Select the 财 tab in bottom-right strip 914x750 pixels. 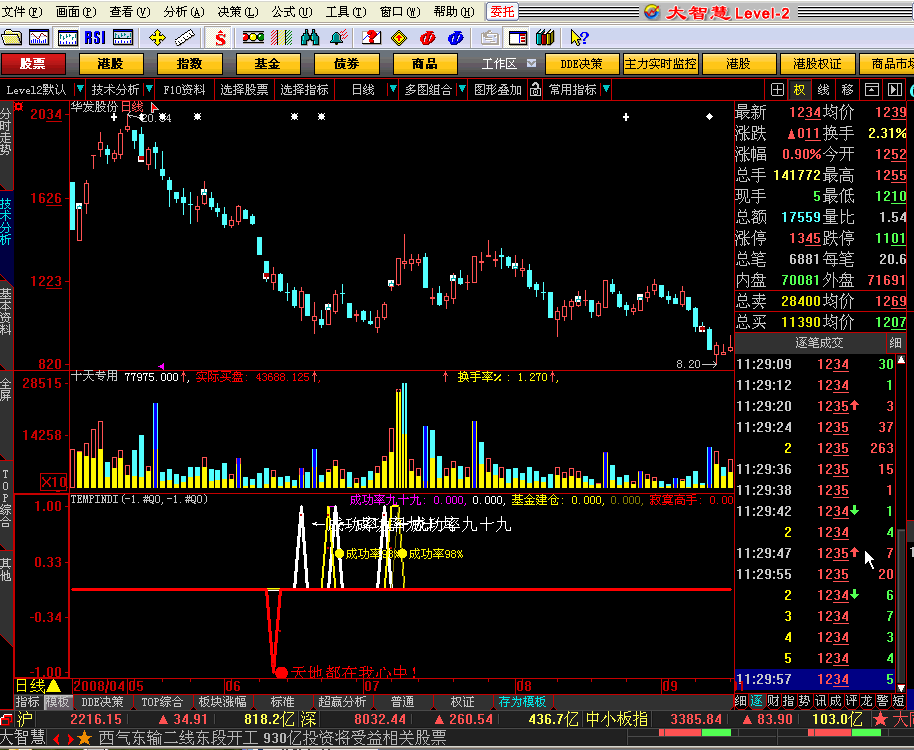pos(772,701)
